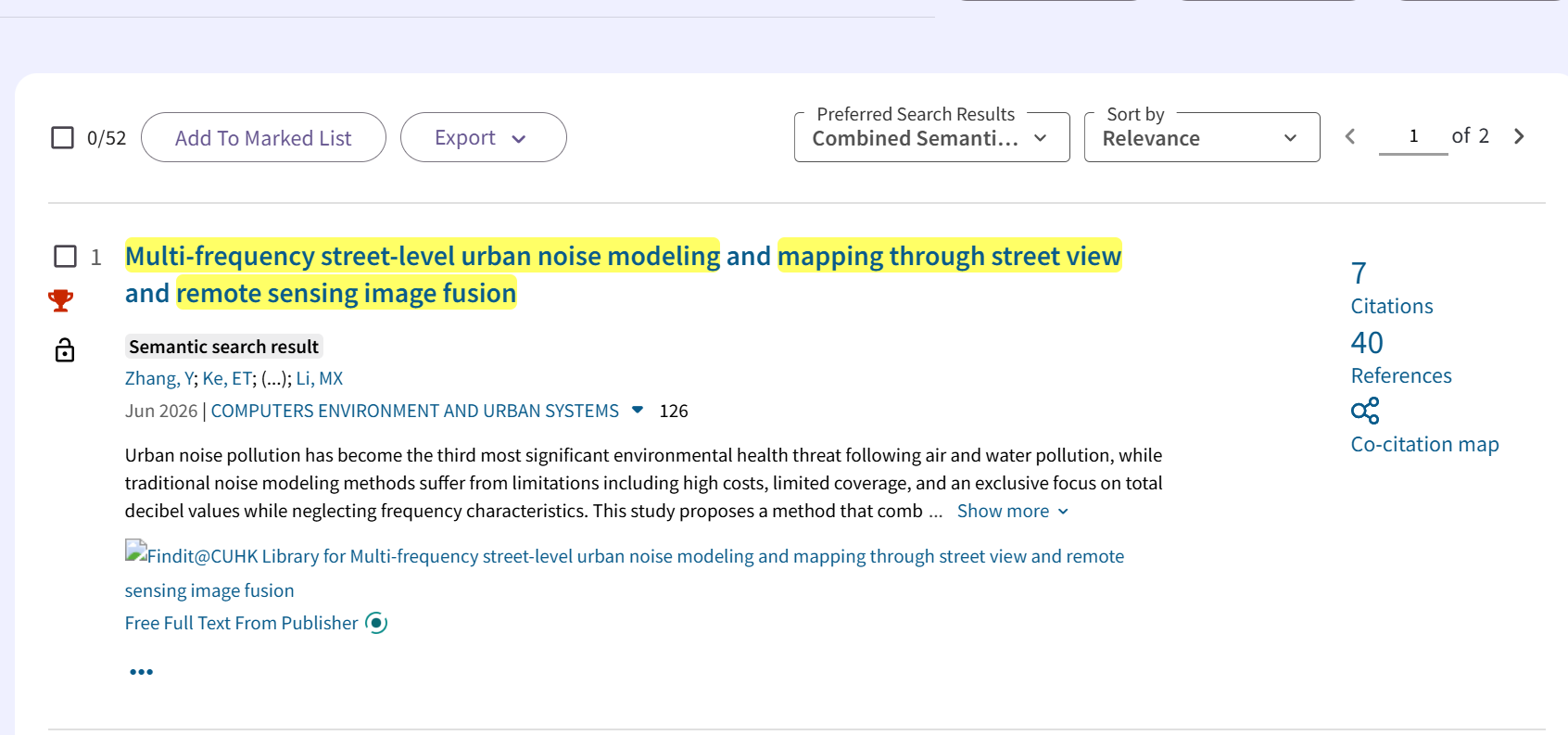This screenshot has width=1568, height=735.
Task: Open the three-dots more options menu
Action: point(141,672)
